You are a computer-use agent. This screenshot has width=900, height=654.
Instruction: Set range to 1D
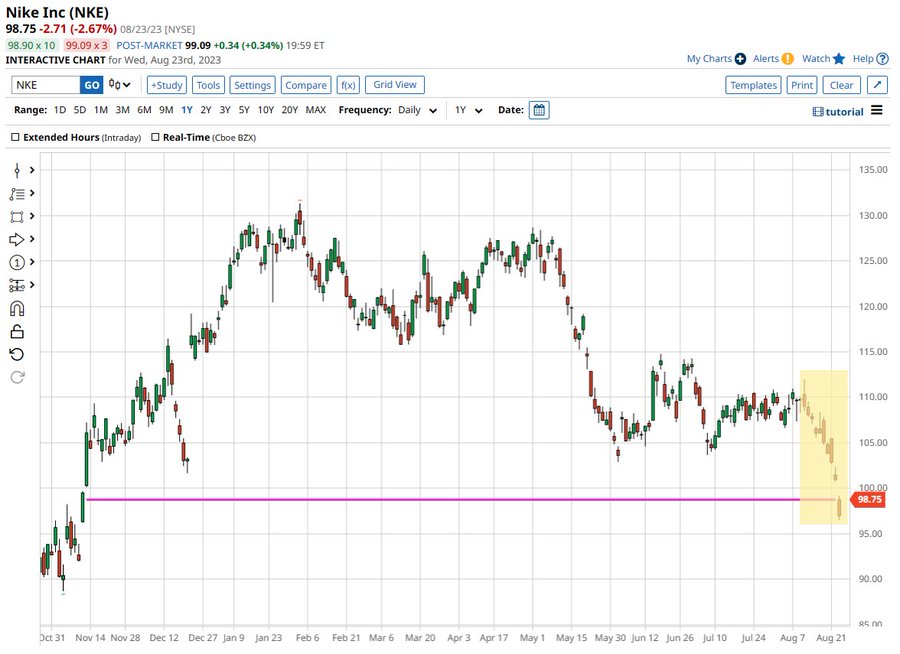pyautogui.click(x=60, y=110)
